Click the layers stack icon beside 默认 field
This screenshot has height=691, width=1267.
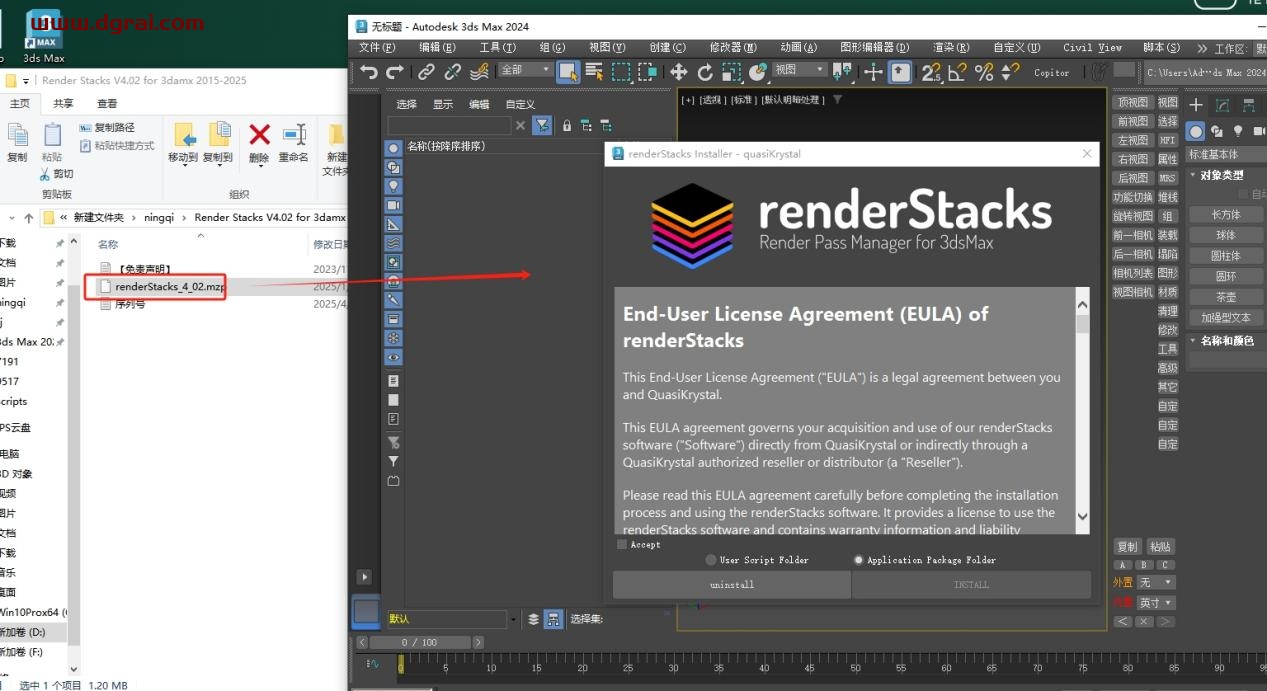(533, 619)
